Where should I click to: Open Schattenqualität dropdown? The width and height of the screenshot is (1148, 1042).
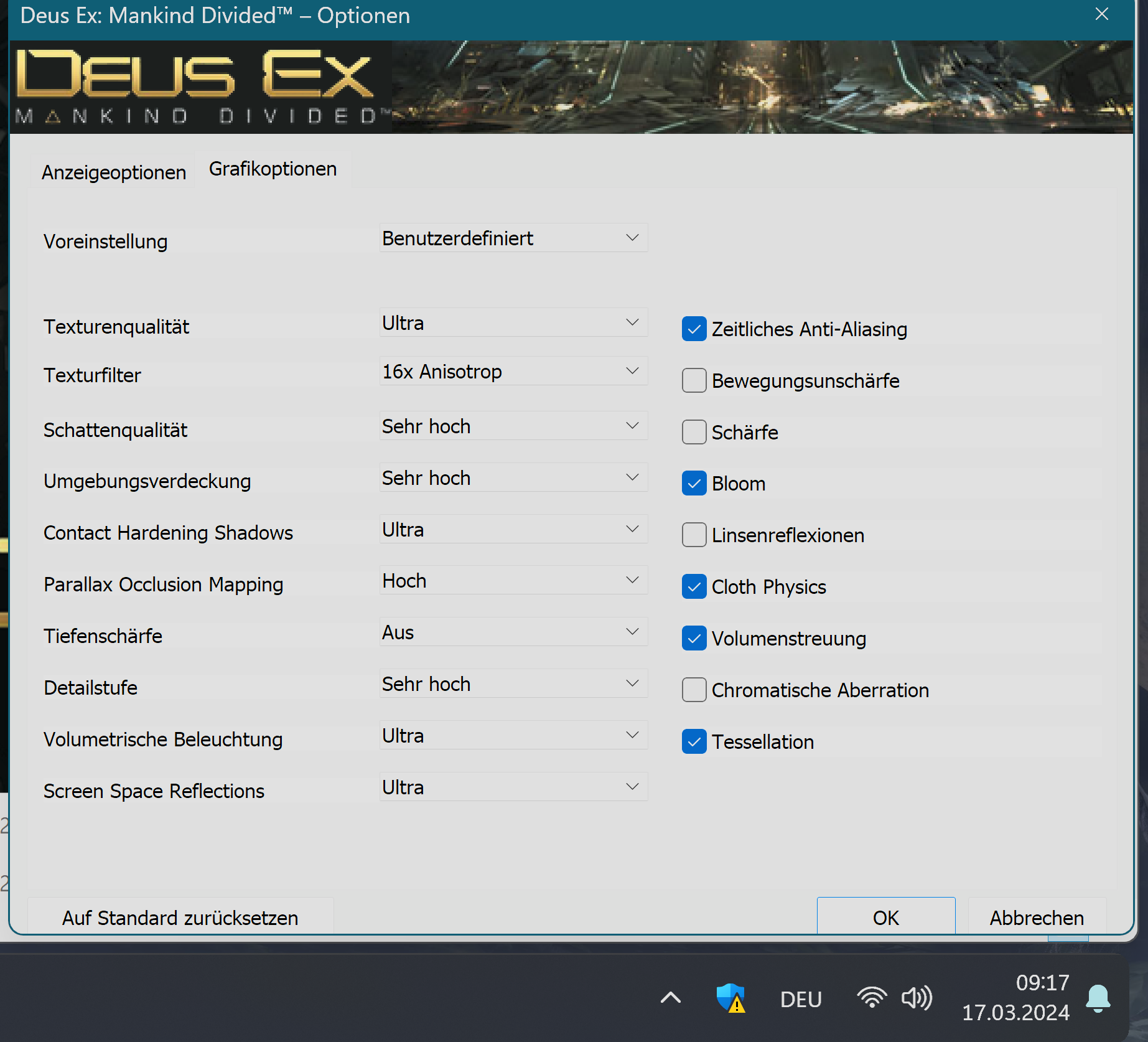pyautogui.click(x=513, y=426)
